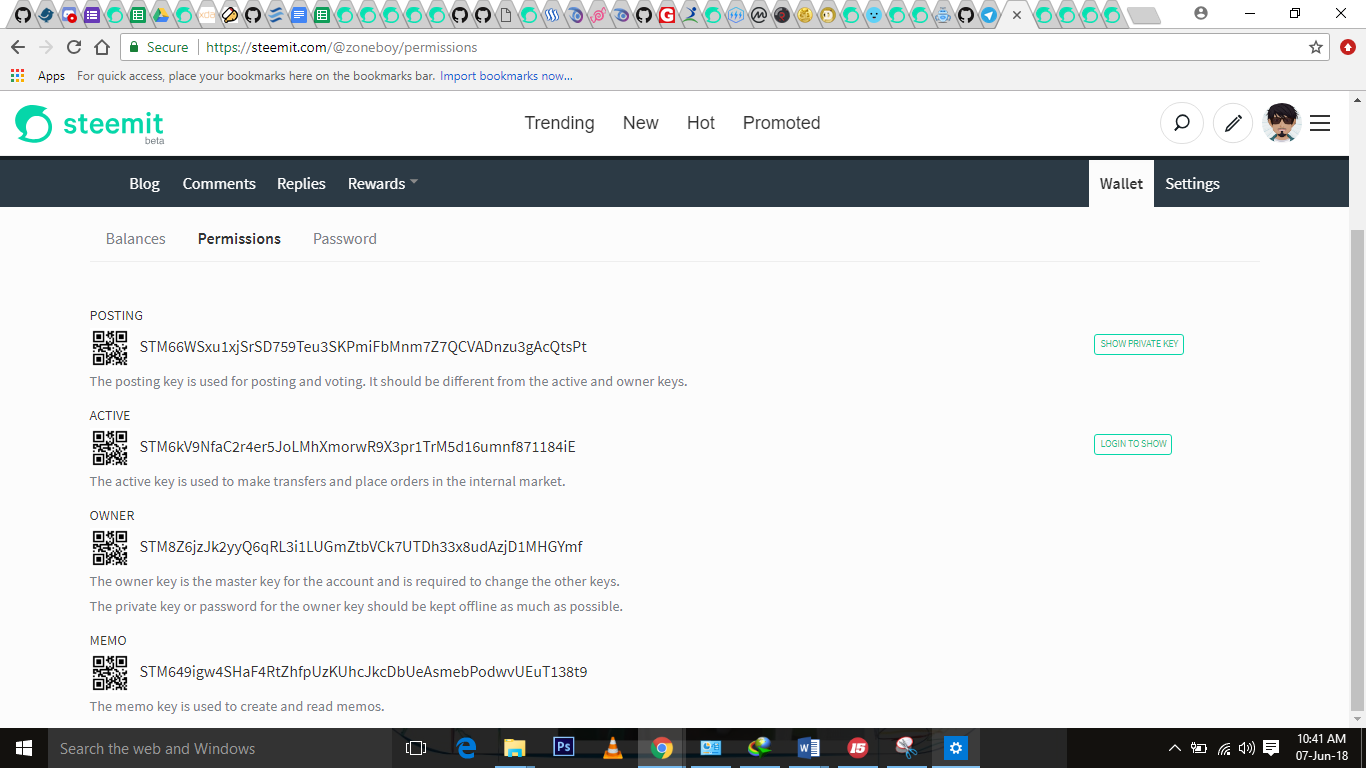Click the OWNER key QR code
This screenshot has width=1366, height=768.
[110, 548]
